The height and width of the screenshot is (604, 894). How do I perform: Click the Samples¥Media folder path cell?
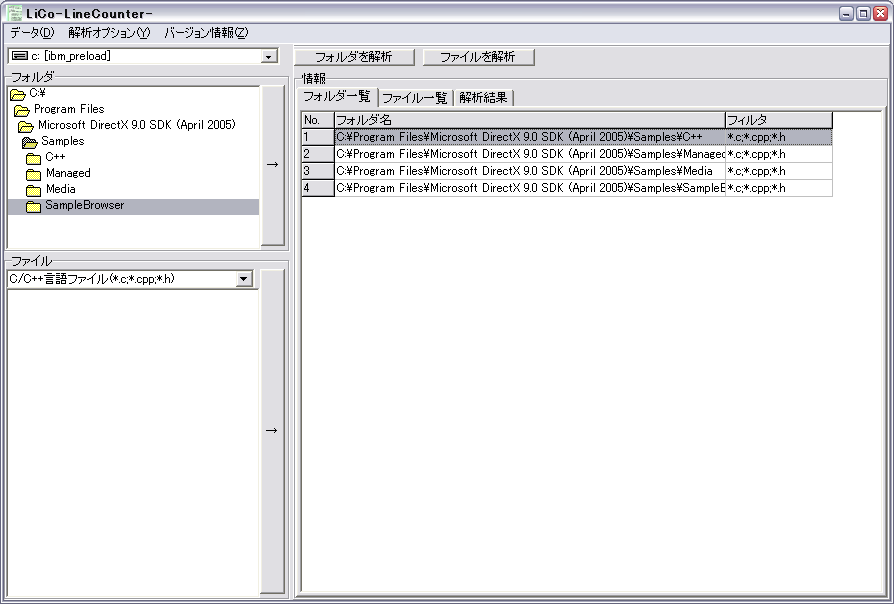tap(530, 171)
